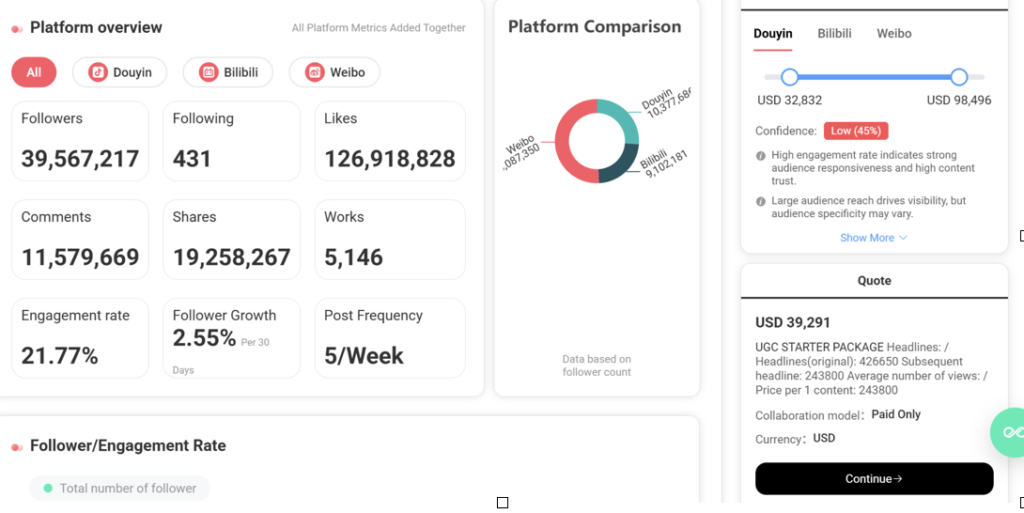Click the Low (45%) confidence badge
This screenshot has height=513, width=1024.
pos(855,131)
